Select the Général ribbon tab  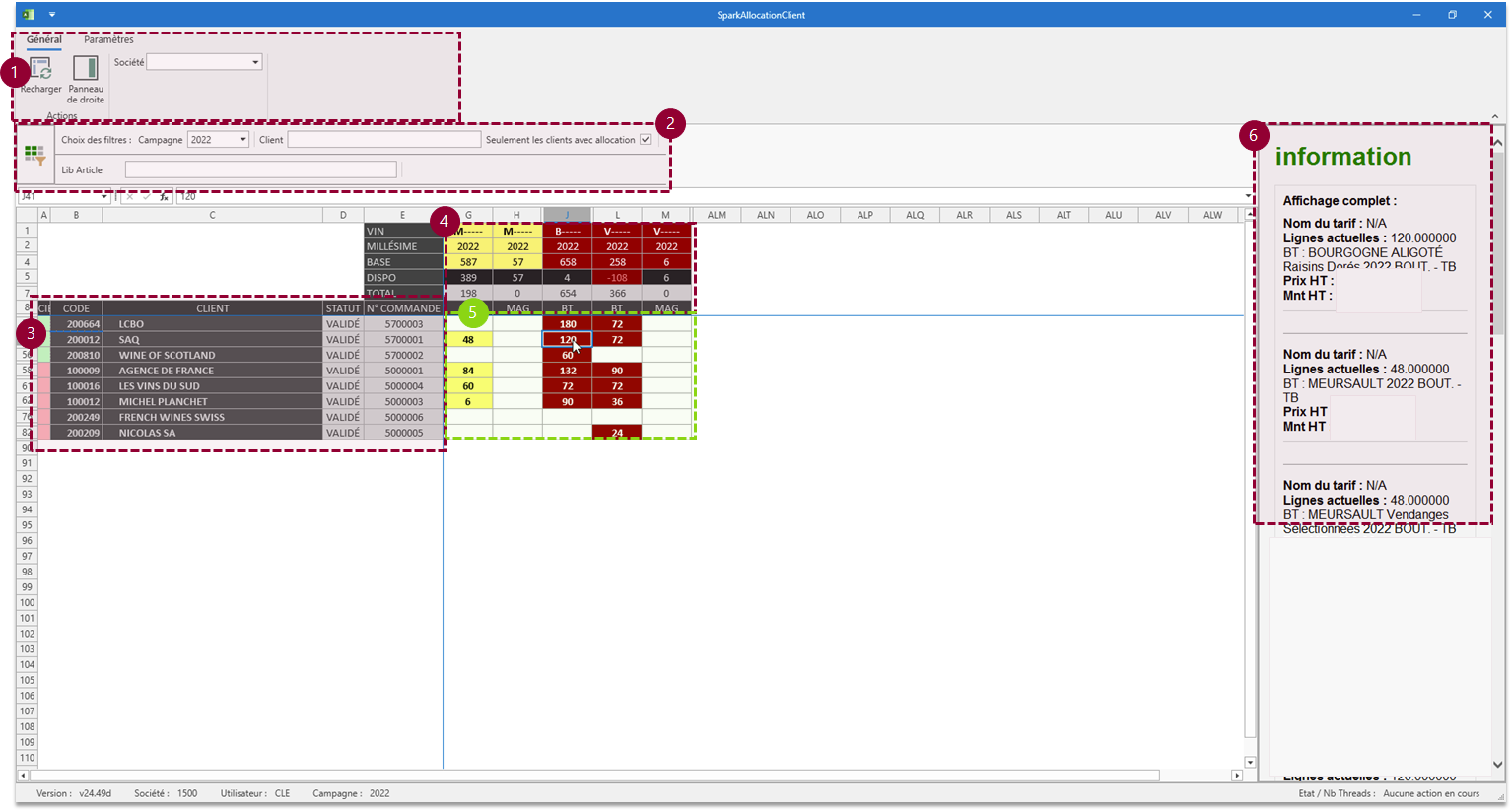(x=43, y=40)
